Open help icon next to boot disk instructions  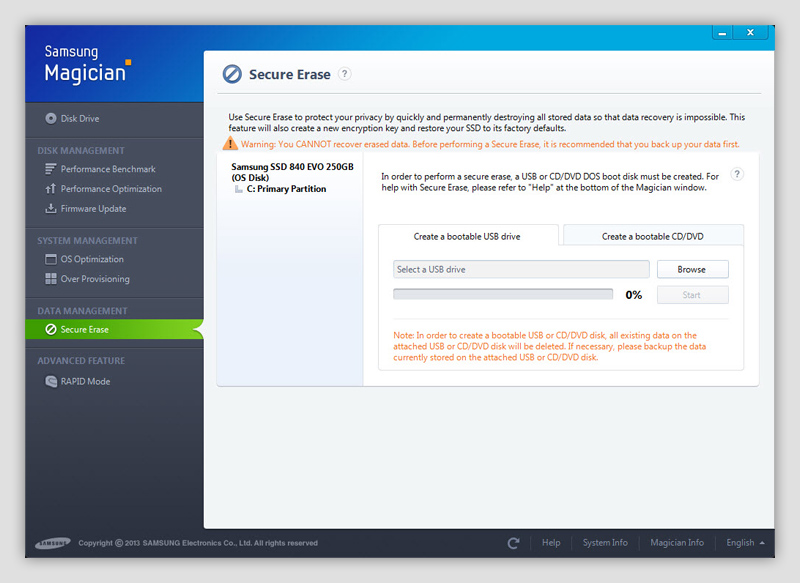click(x=737, y=174)
